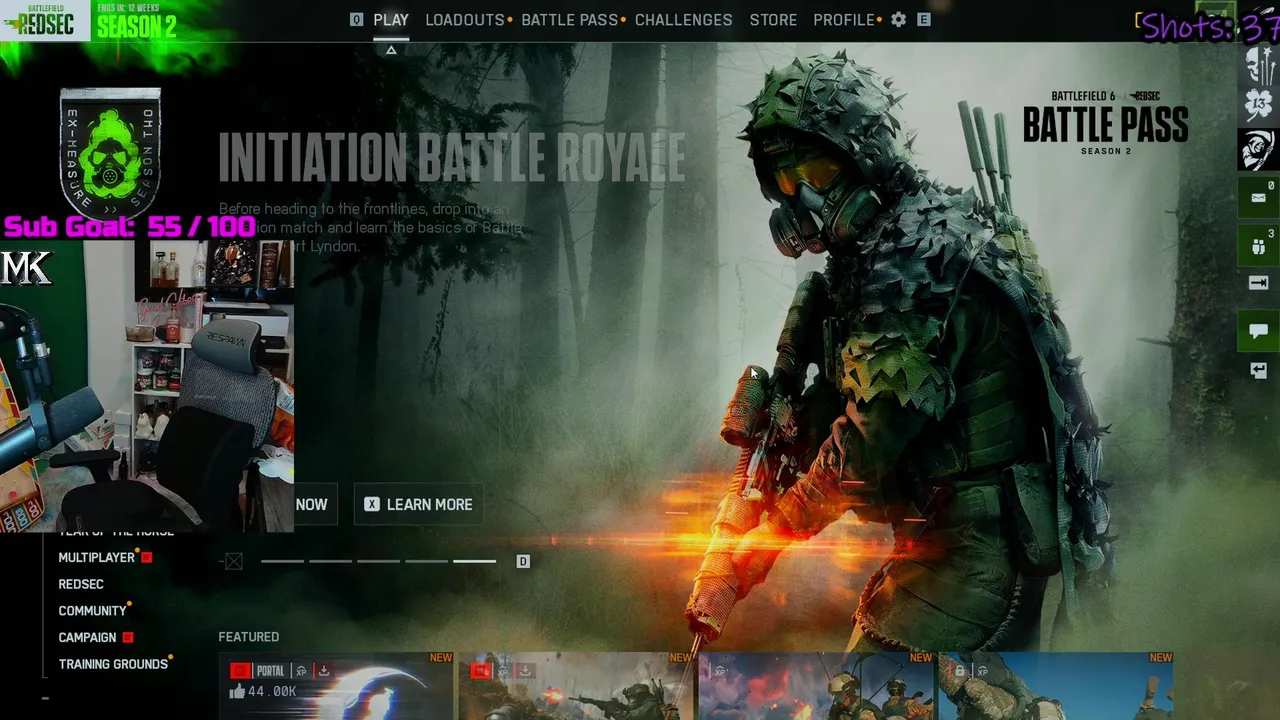Click the previous slide key icon left of the carousel bars
The width and height of the screenshot is (1280, 720).
pos(234,562)
